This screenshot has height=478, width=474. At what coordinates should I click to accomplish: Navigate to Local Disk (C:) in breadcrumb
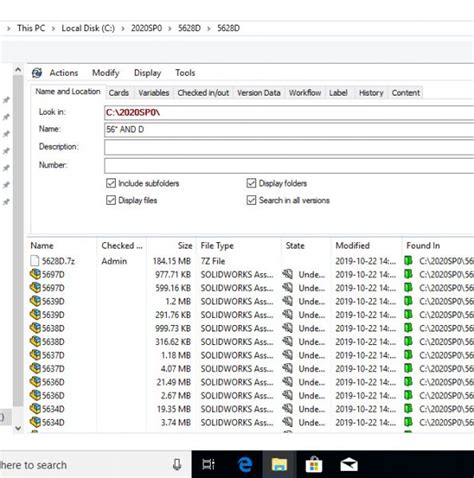click(88, 28)
